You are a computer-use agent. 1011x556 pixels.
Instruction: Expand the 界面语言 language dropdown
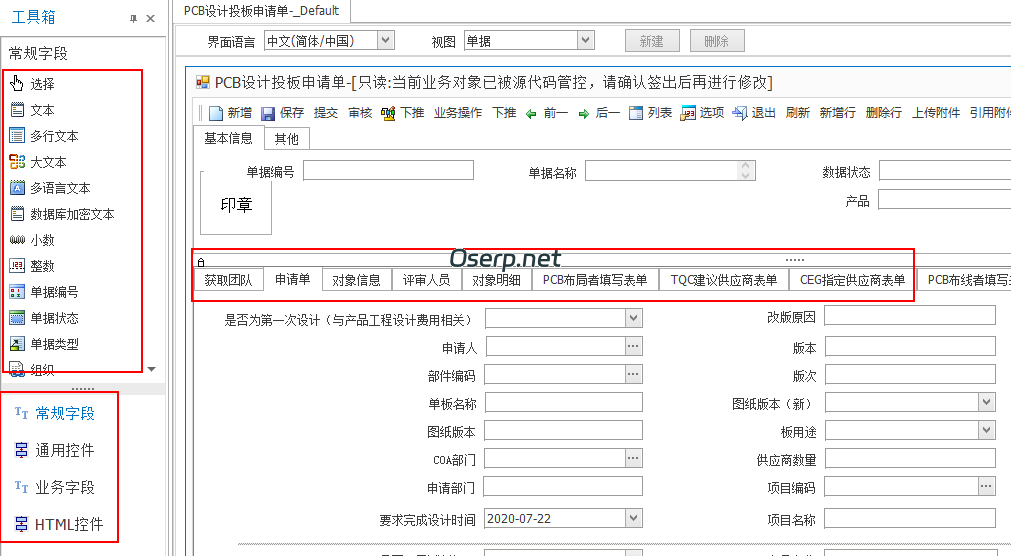pyautogui.click(x=385, y=40)
